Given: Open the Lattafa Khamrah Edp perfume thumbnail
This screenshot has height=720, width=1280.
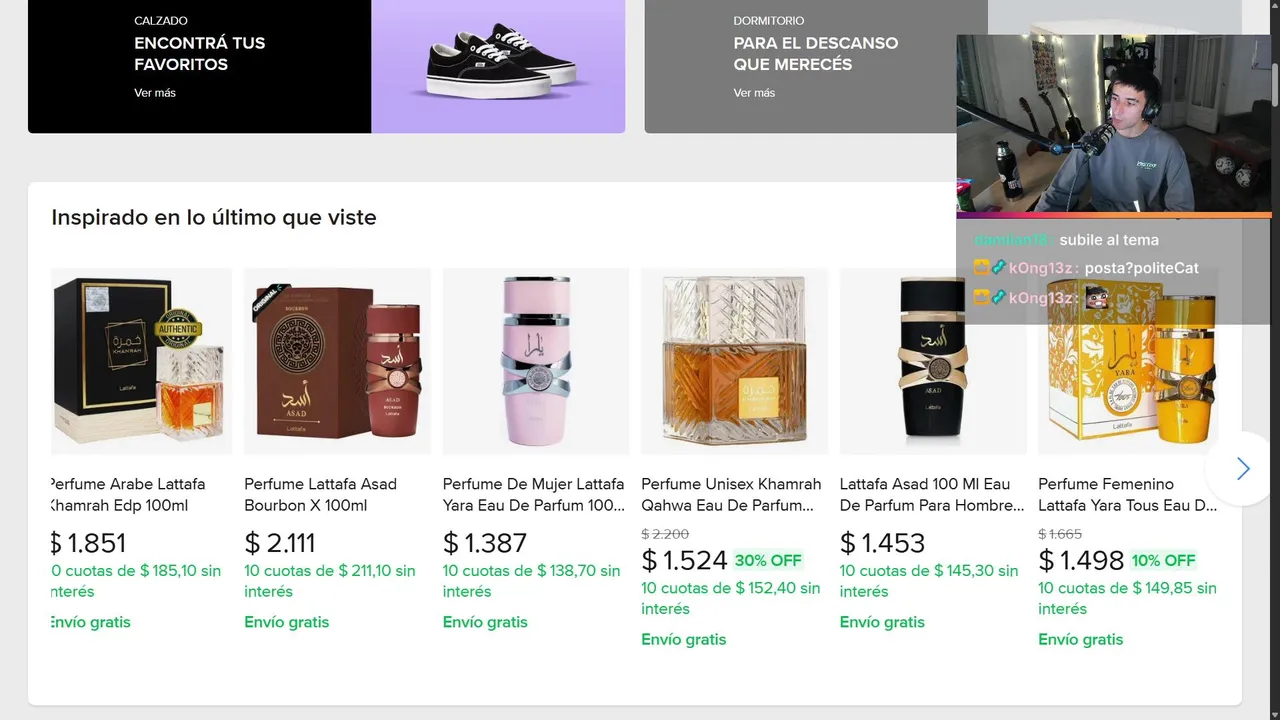Looking at the screenshot, I should coord(141,361).
